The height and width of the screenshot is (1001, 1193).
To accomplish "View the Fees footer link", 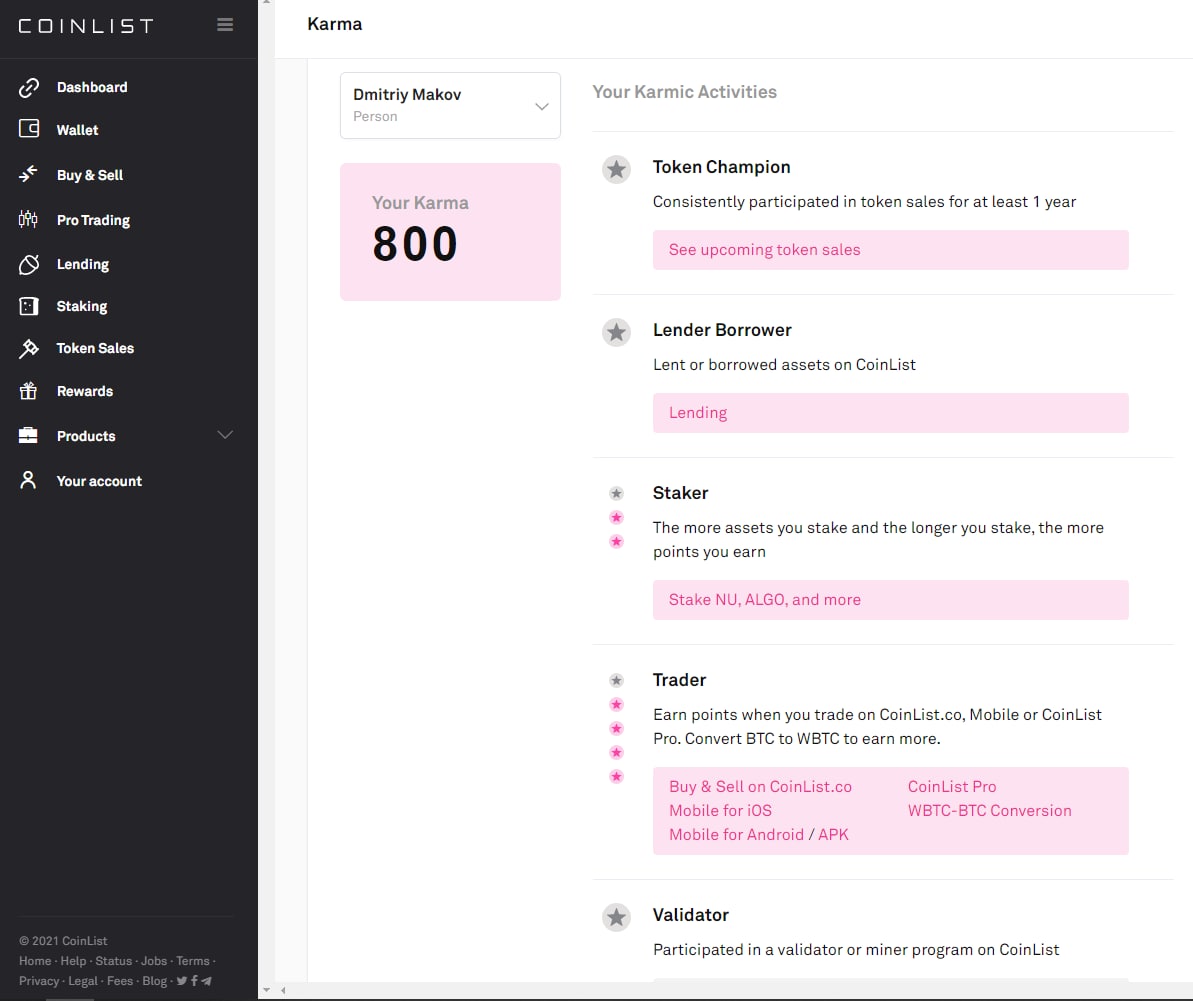I will click(x=119, y=980).
